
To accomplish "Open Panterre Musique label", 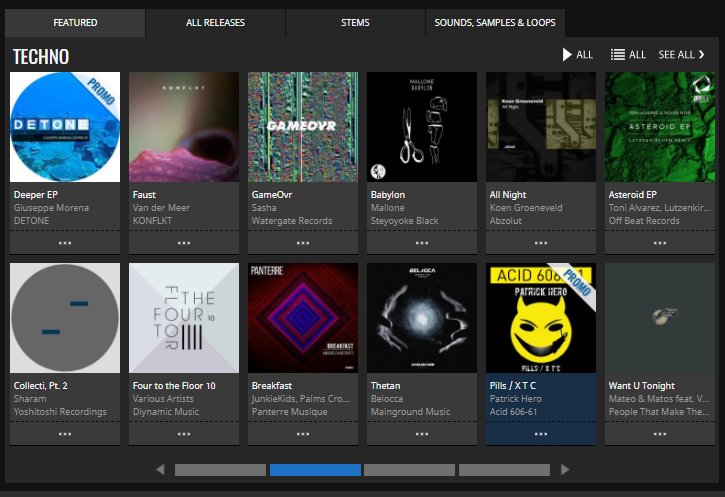I will (289, 411).
